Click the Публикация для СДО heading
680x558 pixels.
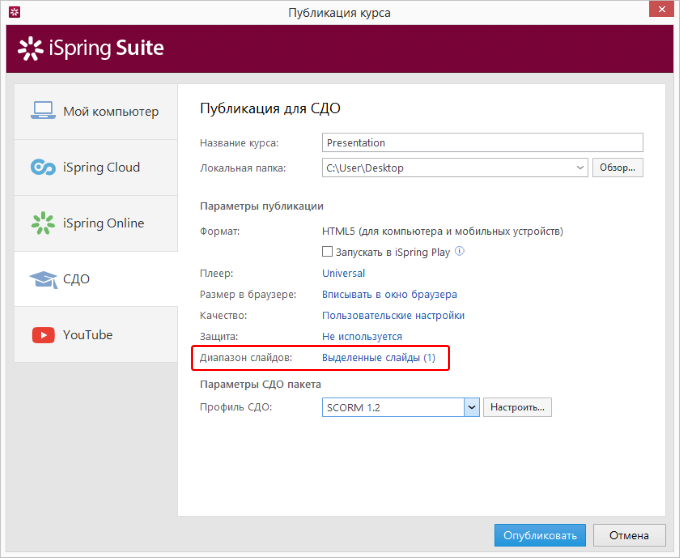click(270, 108)
